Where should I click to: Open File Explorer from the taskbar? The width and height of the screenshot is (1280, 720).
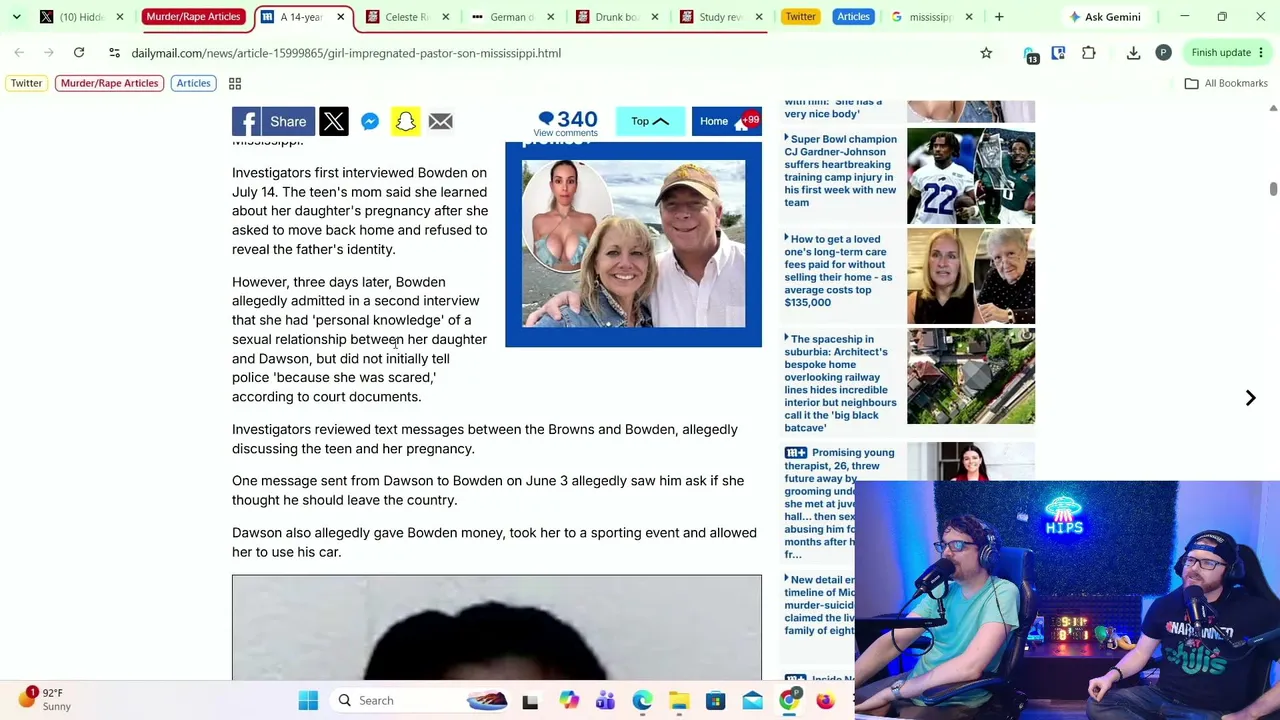(x=679, y=700)
